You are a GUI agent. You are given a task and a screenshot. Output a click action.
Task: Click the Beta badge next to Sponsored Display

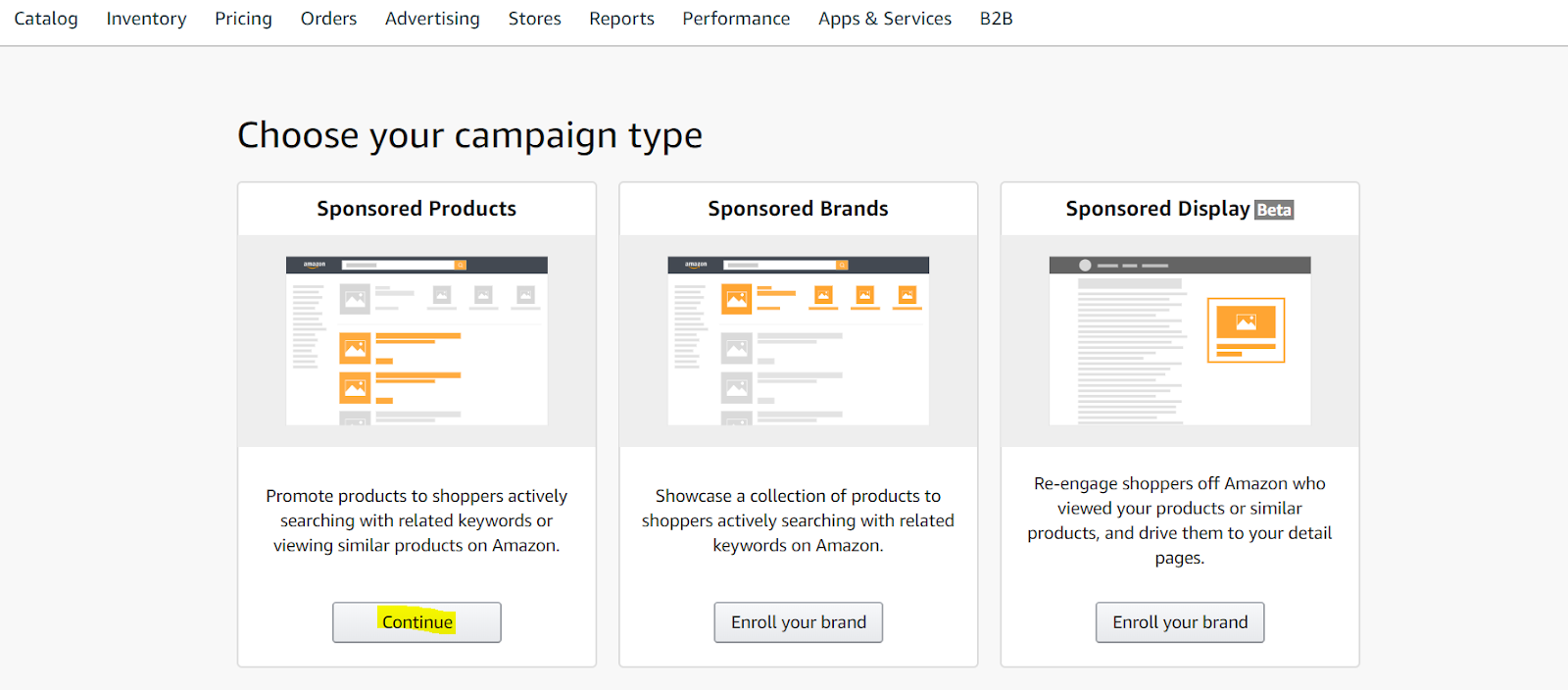1274,210
